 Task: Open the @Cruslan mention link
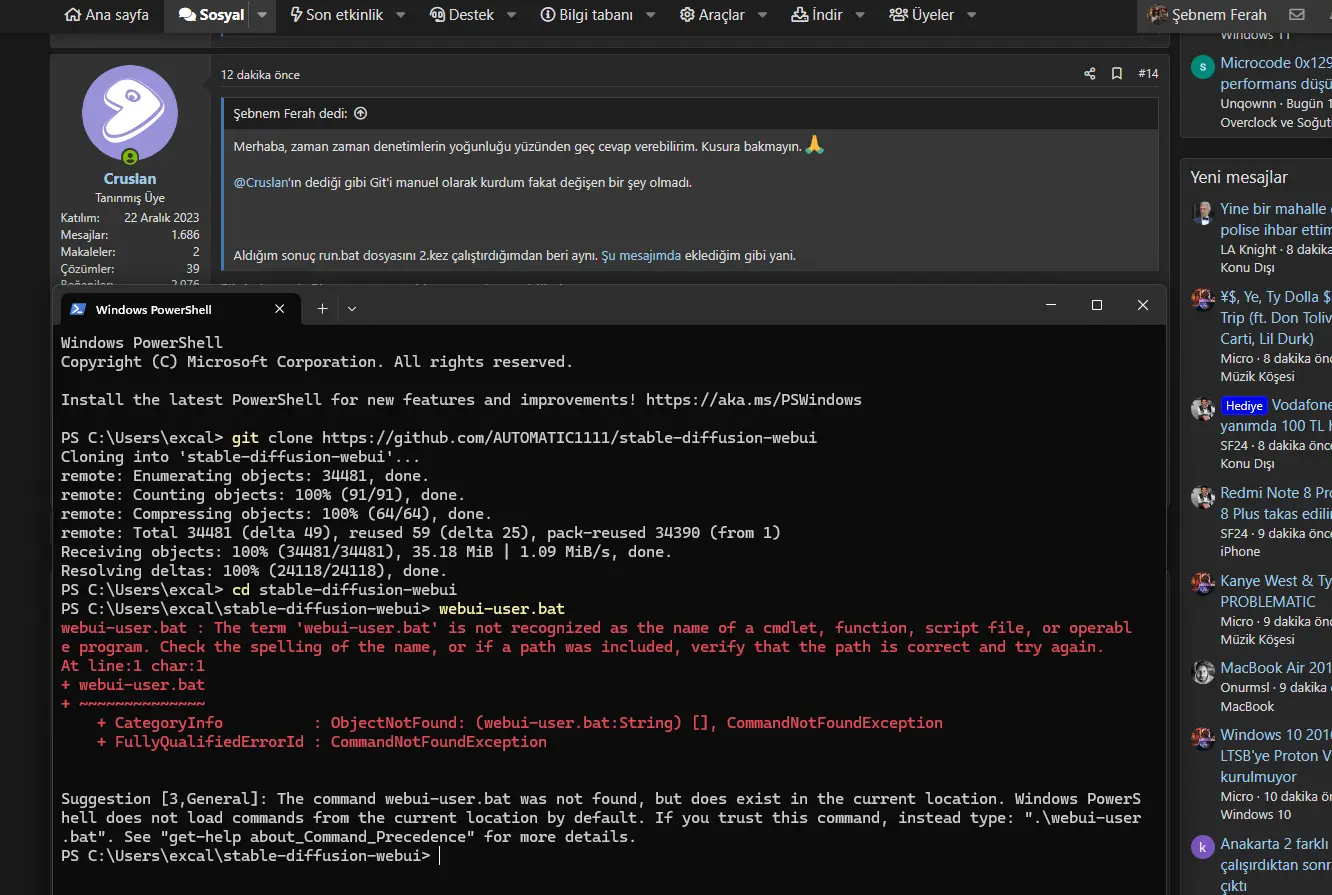[x=260, y=183]
